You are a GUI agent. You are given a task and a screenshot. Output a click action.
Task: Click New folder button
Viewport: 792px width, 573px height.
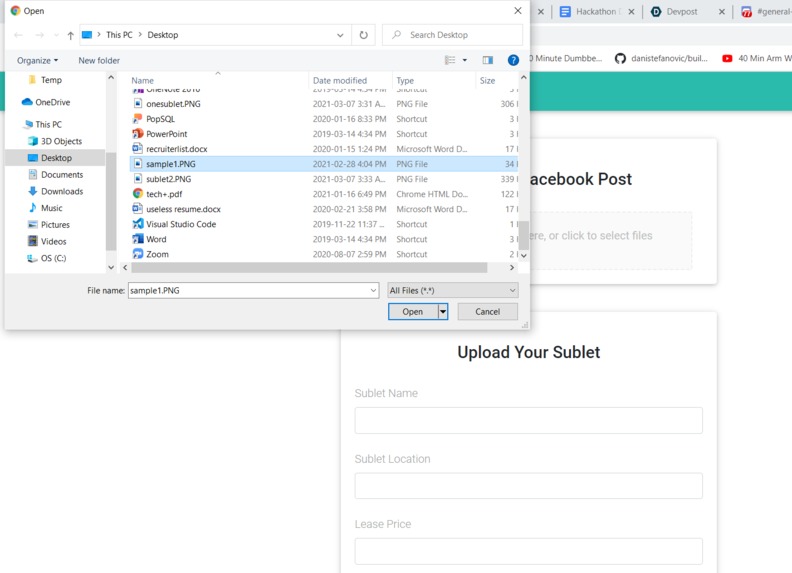click(99, 60)
